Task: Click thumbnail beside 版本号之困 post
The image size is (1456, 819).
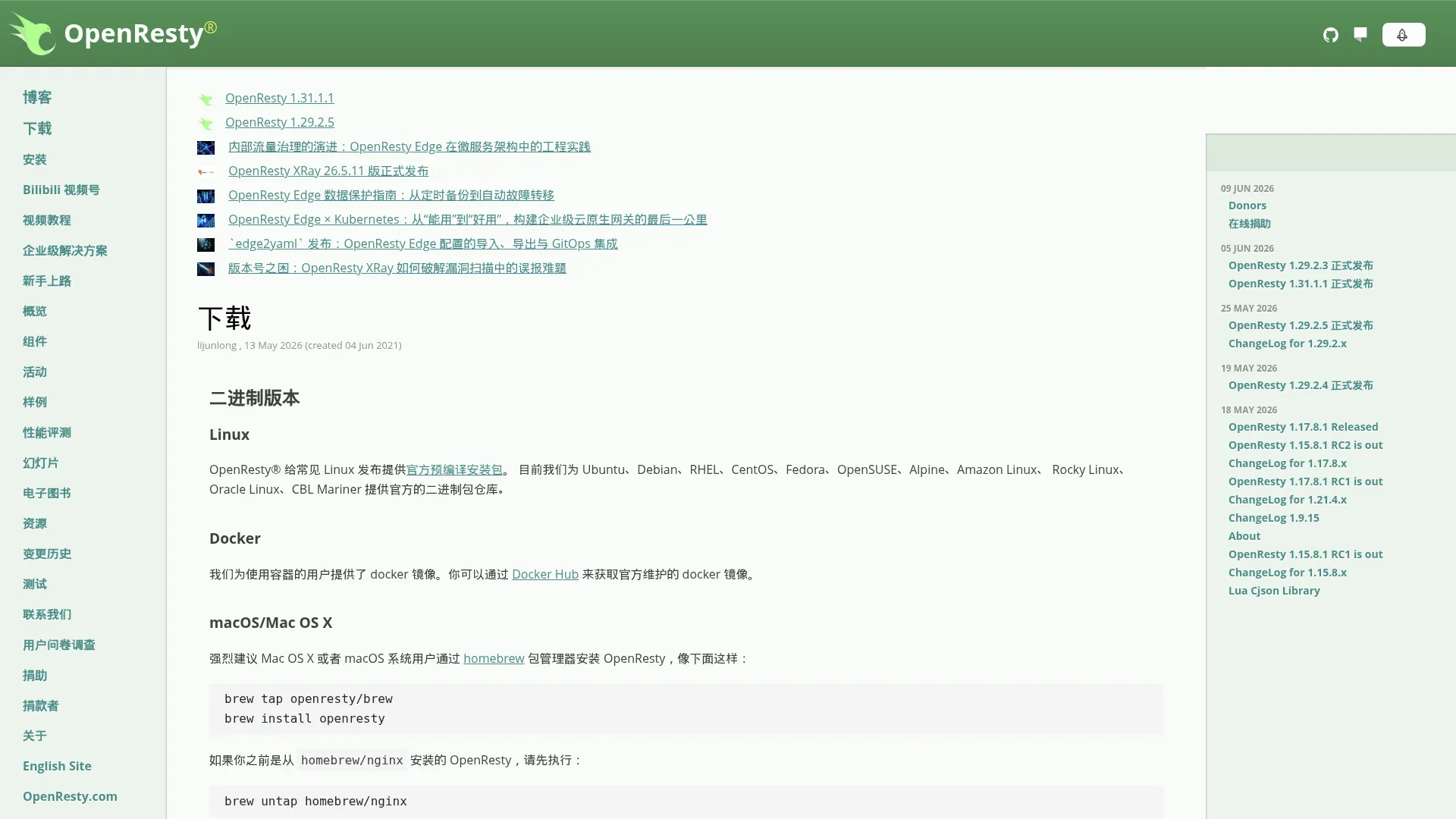Action: (x=206, y=268)
